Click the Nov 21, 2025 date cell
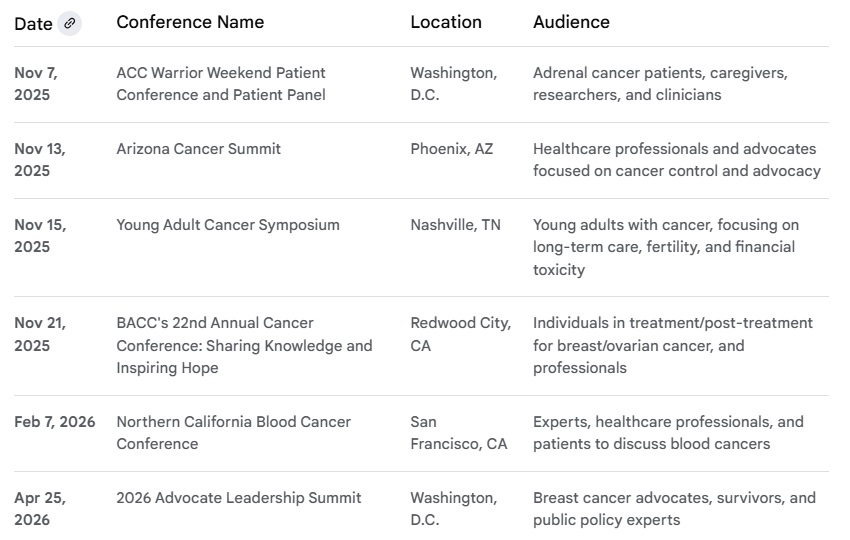Viewport: 850px width, 540px height. tap(40, 334)
